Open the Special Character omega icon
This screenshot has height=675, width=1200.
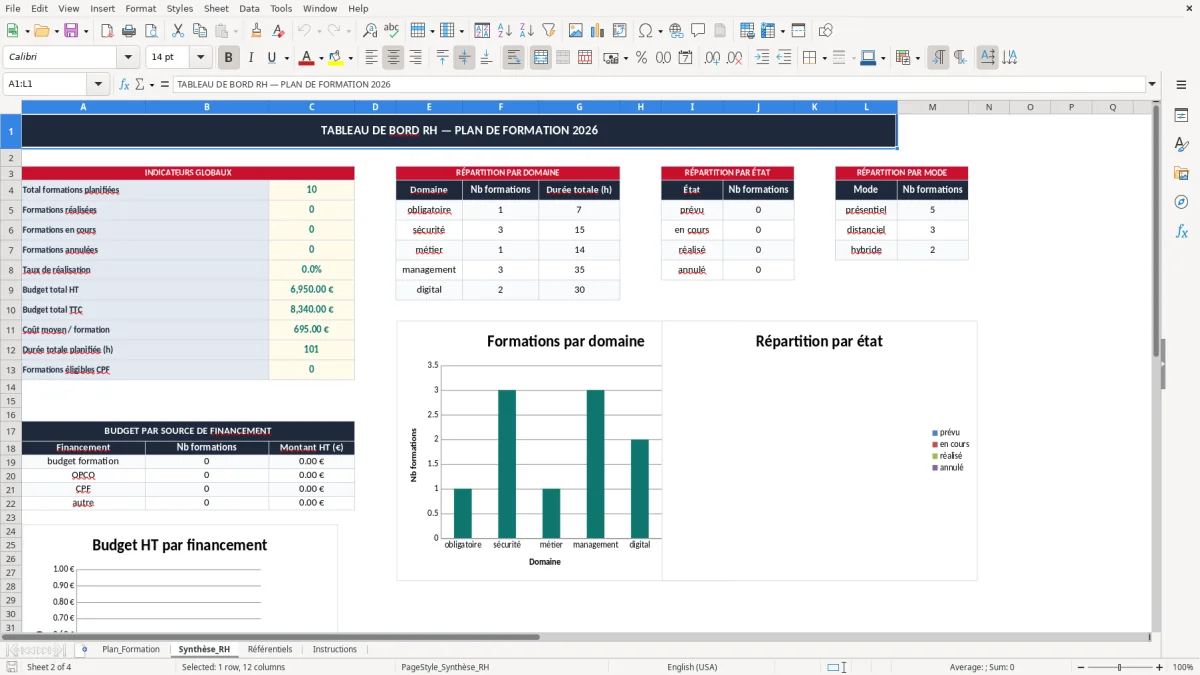[x=644, y=31]
